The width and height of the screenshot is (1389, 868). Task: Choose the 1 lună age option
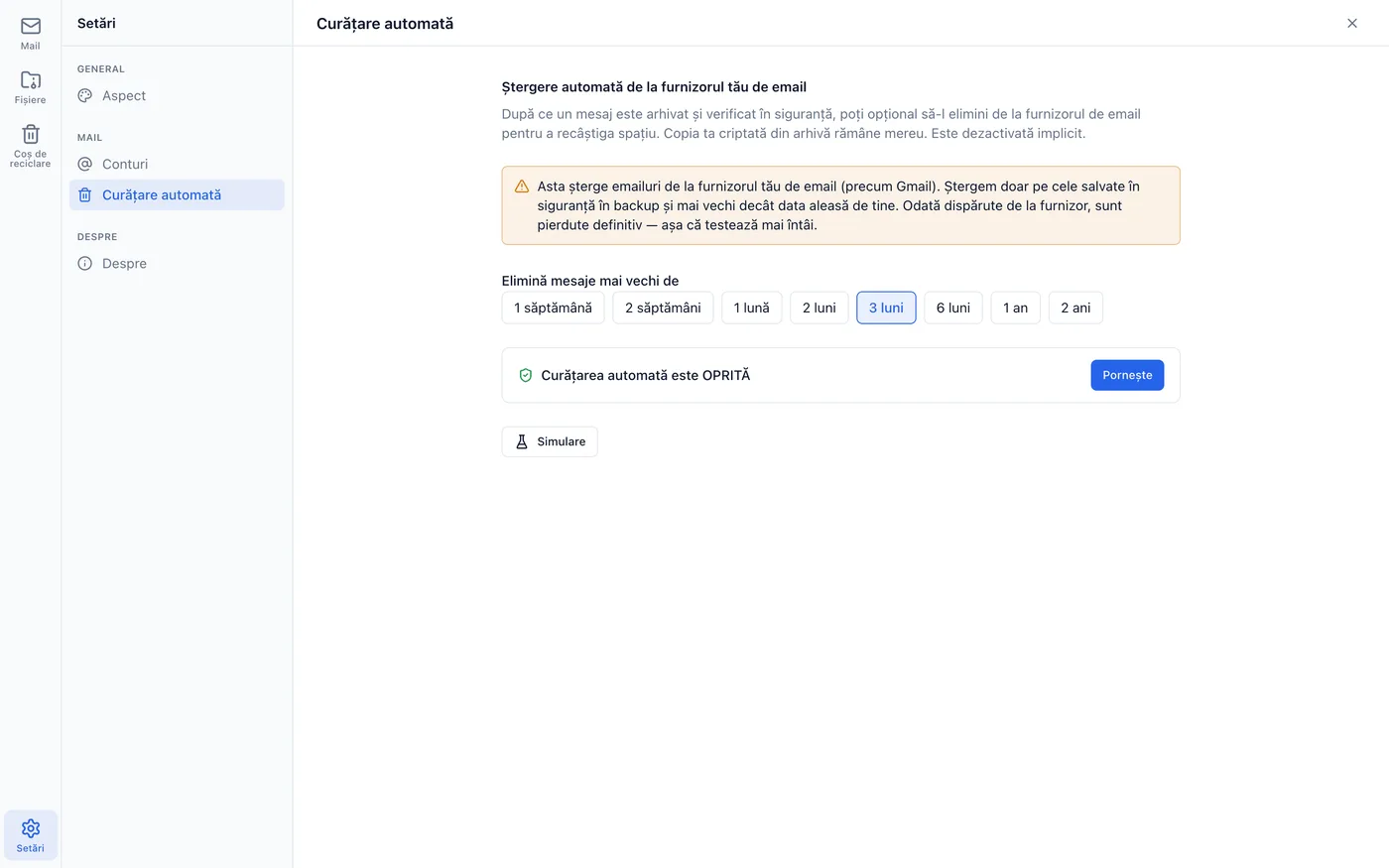pos(752,308)
